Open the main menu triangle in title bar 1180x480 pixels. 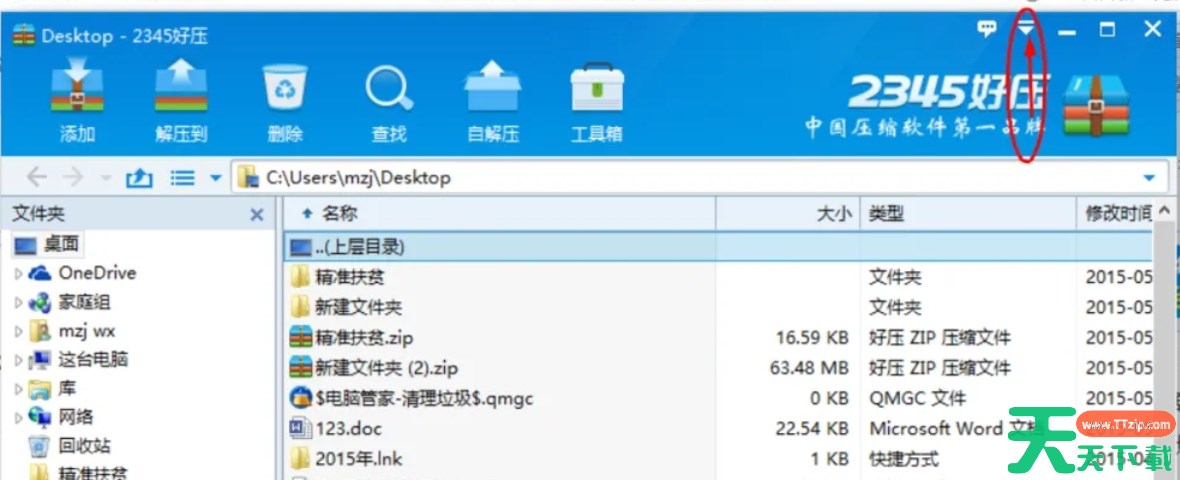[1026, 29]
